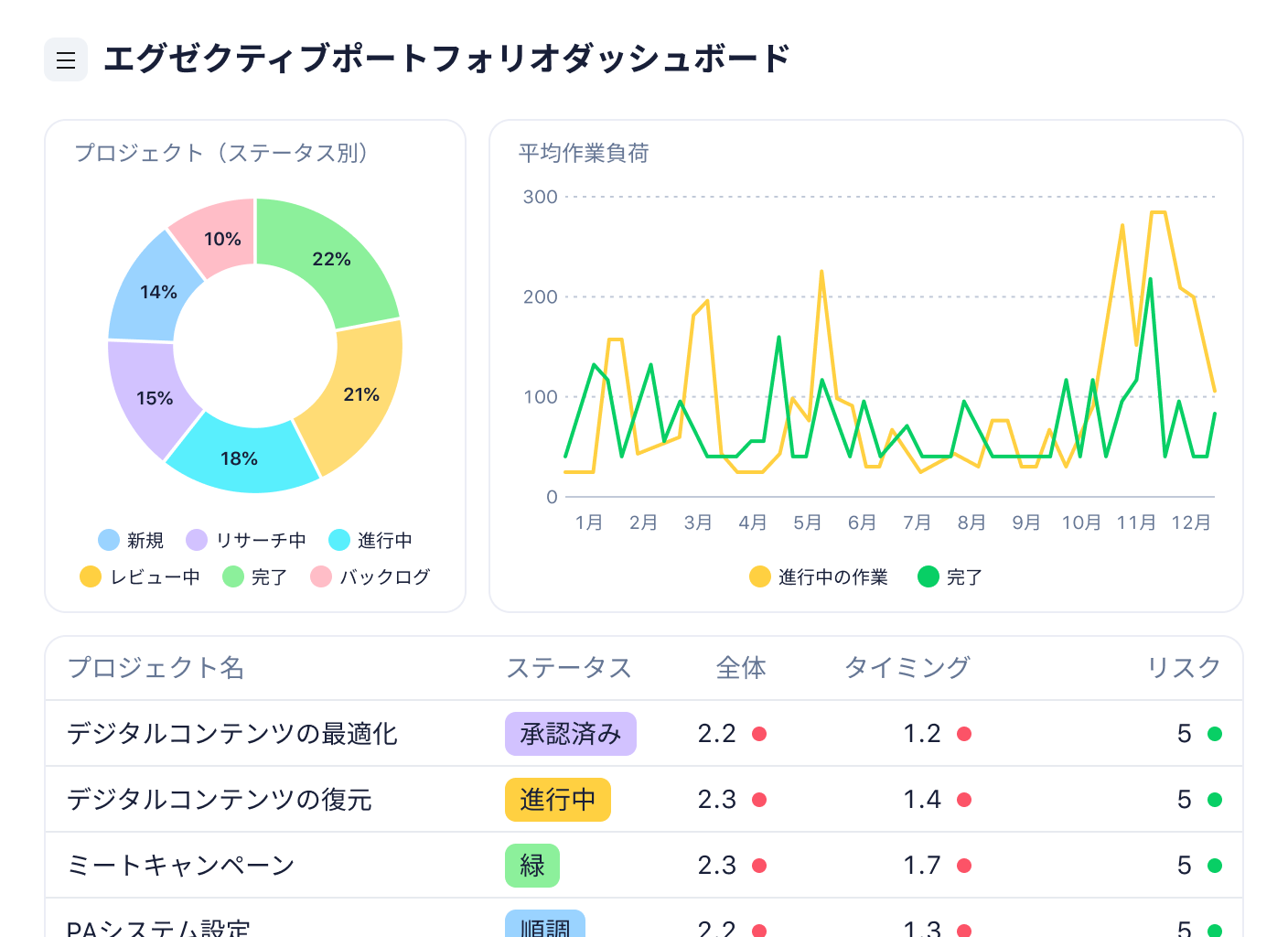This screenshot has height=937, width=1288.
Task: Hide the green 完了 line chart series
Action: point(950,577)
